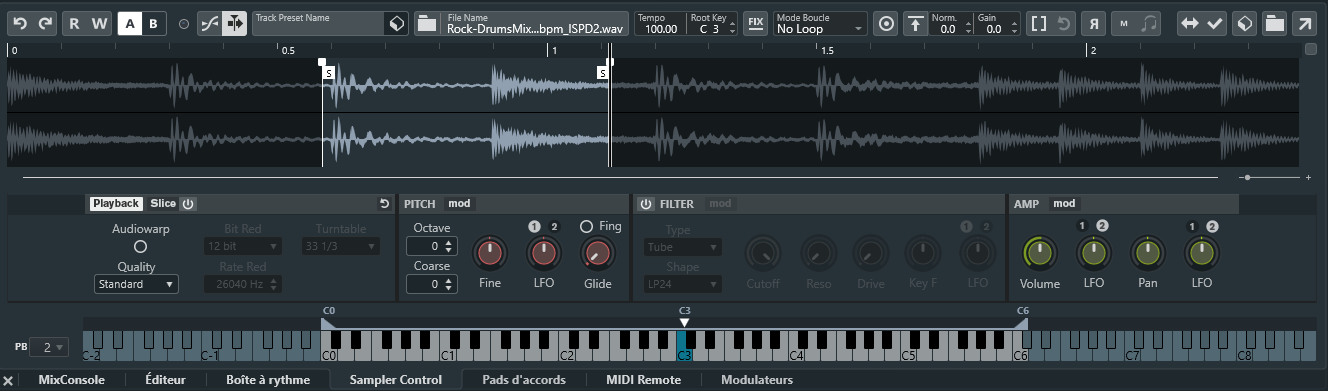Open the PITCH mod button
Viewport: 1328px width, 391px height.
[x=459, y=204]
